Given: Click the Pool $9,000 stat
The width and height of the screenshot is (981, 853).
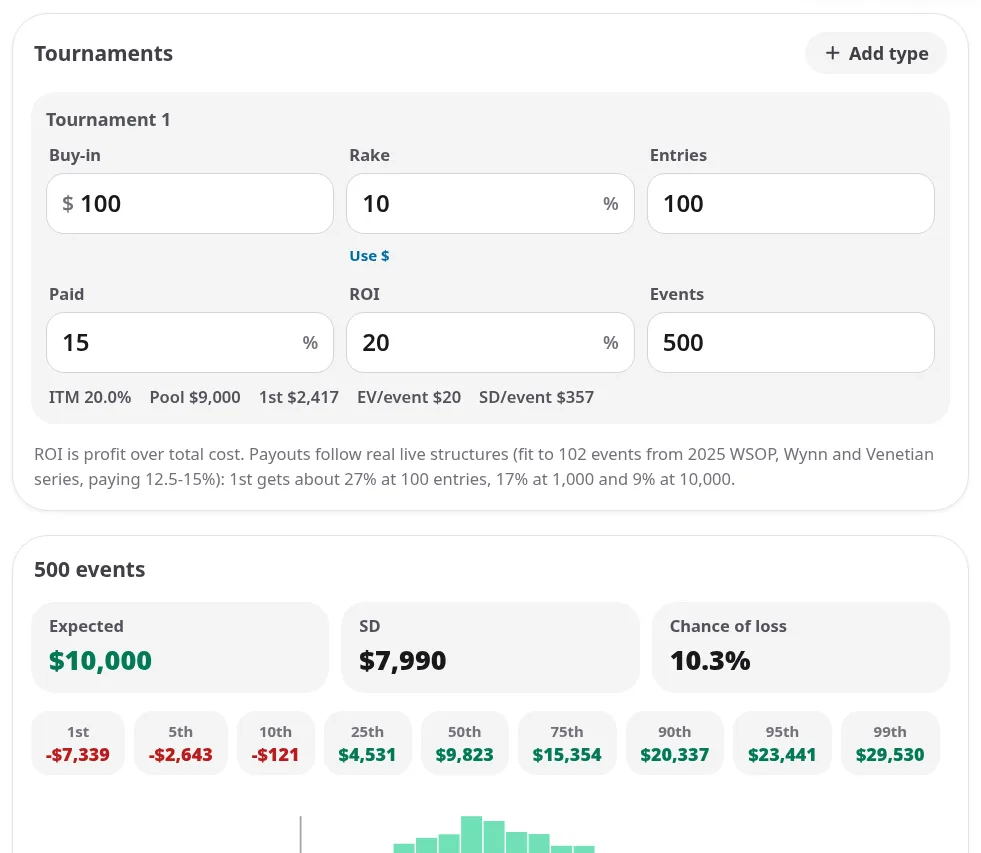Looking at the screenshot, I should (x=195, y=397).
